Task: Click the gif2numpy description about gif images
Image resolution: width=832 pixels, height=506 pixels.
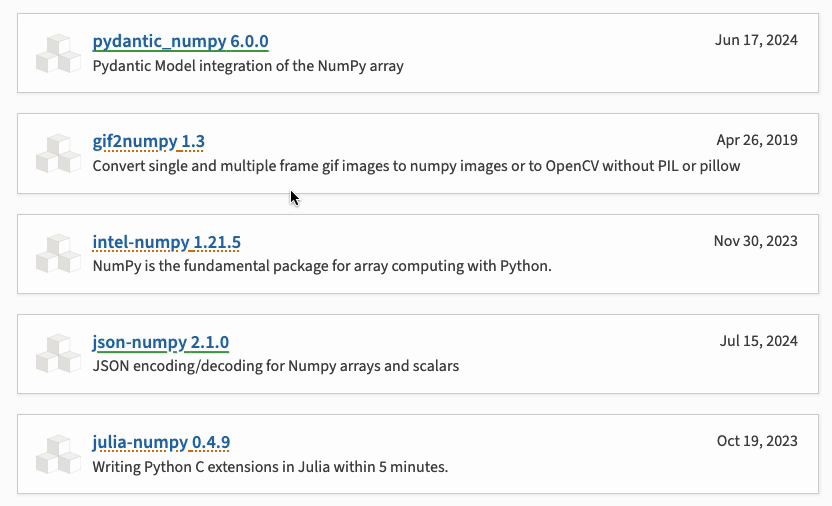Action: pos(416,166)
